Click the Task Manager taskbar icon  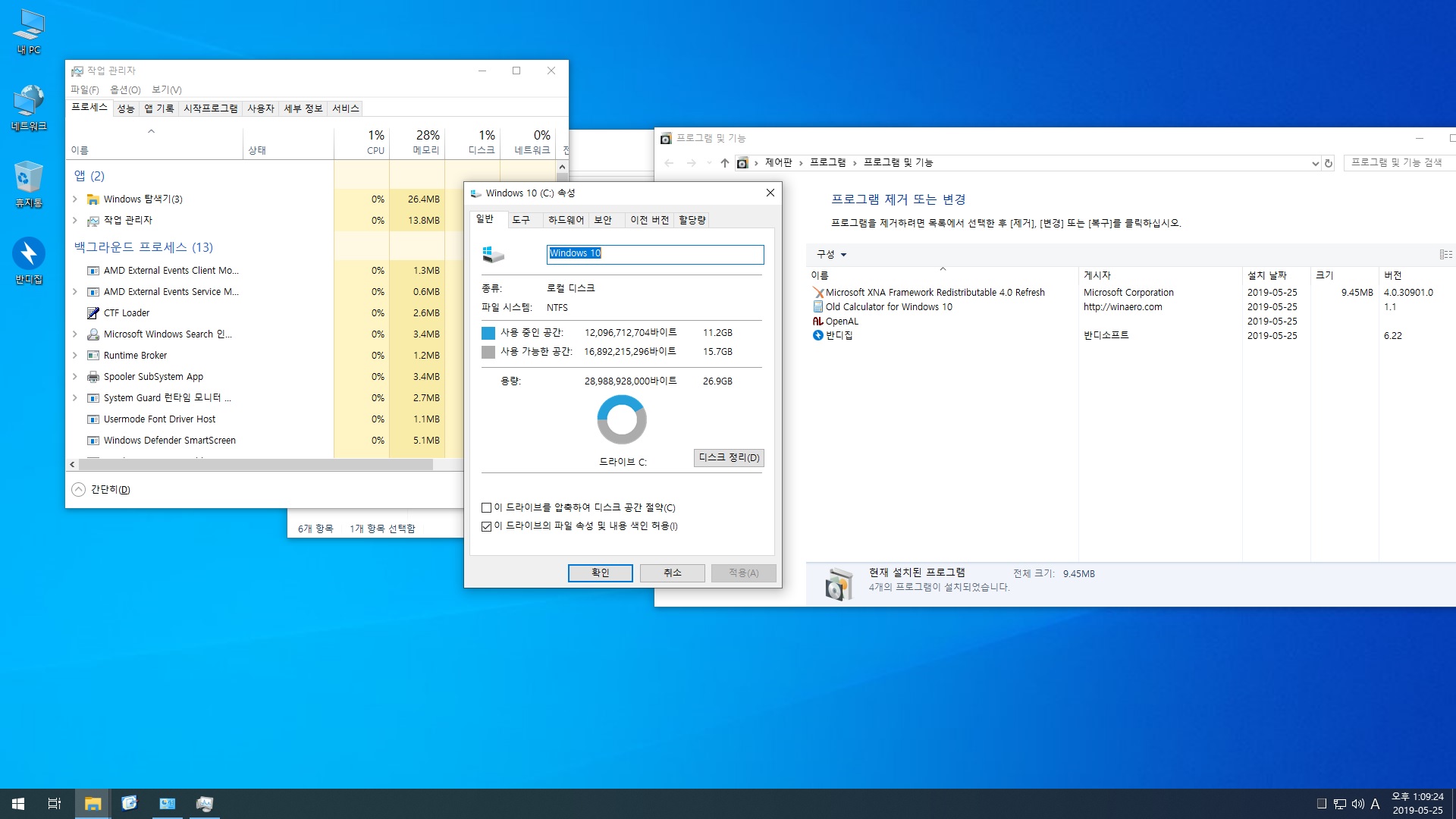click(x=204, y=804)
